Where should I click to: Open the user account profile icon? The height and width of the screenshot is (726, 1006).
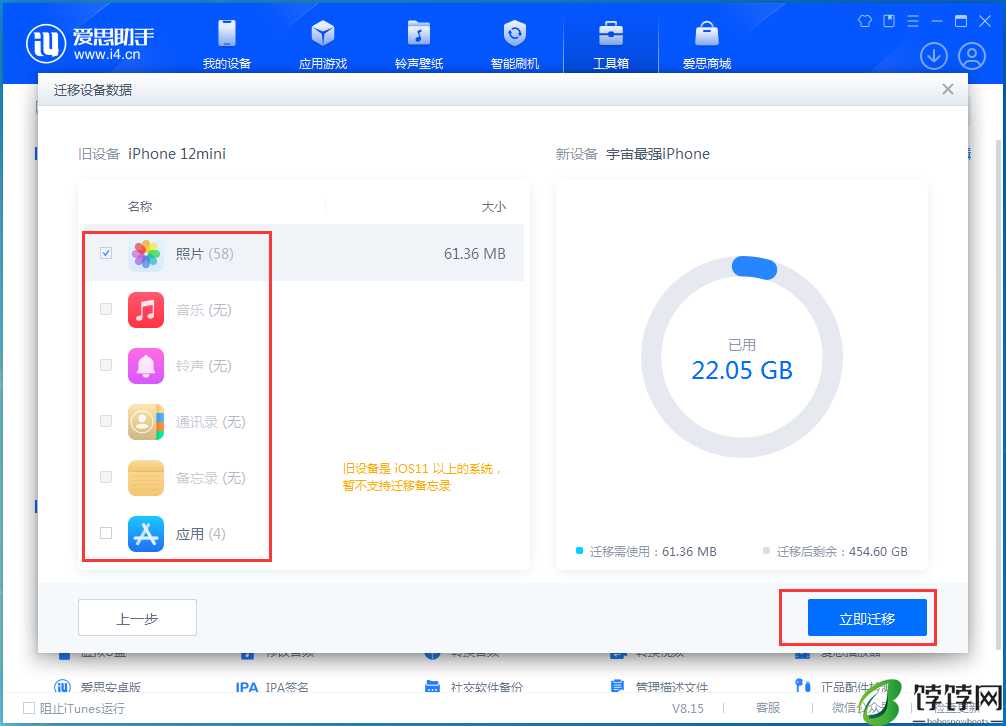point(972,56)
